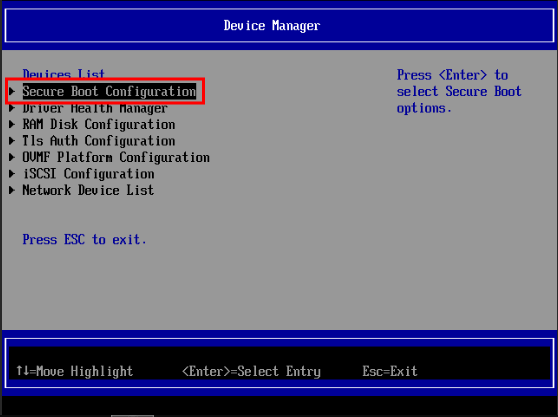The width and height of the screenshot is (558, 417).
Task: Click arrow beside iSCSI Configuration
Action: (x=12, y=173)
